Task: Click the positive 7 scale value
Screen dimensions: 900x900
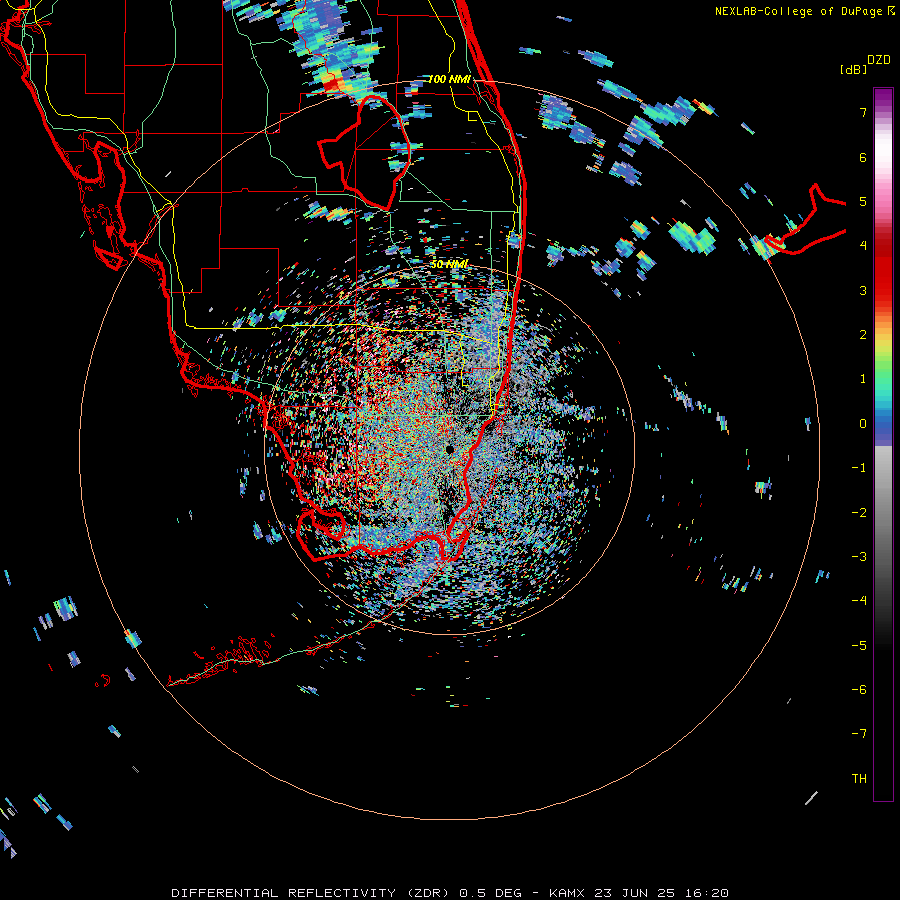Action: tap(863, 112)
